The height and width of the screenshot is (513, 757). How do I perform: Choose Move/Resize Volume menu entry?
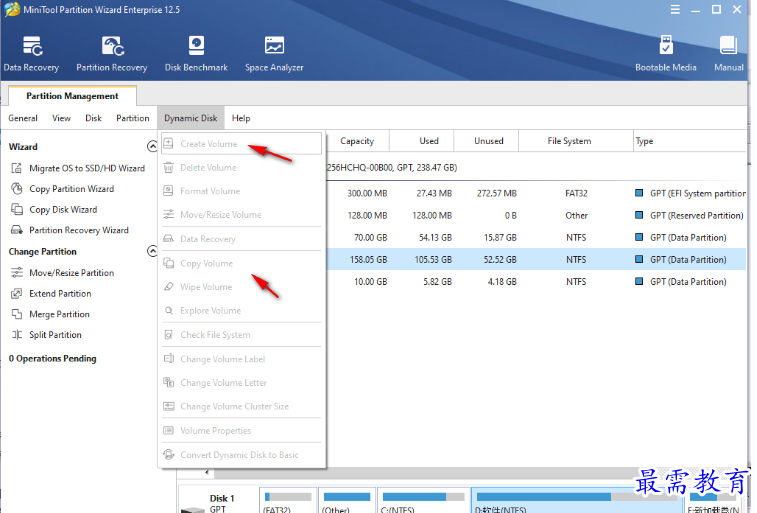tap(241, 215)
